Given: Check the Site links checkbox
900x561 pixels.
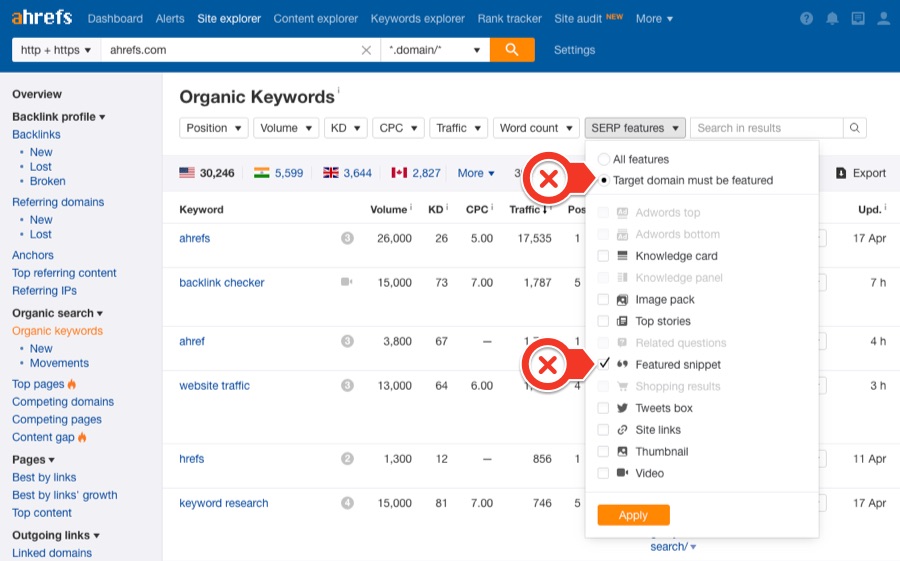Looking at the screenshot, I should [x=603, y=430].
